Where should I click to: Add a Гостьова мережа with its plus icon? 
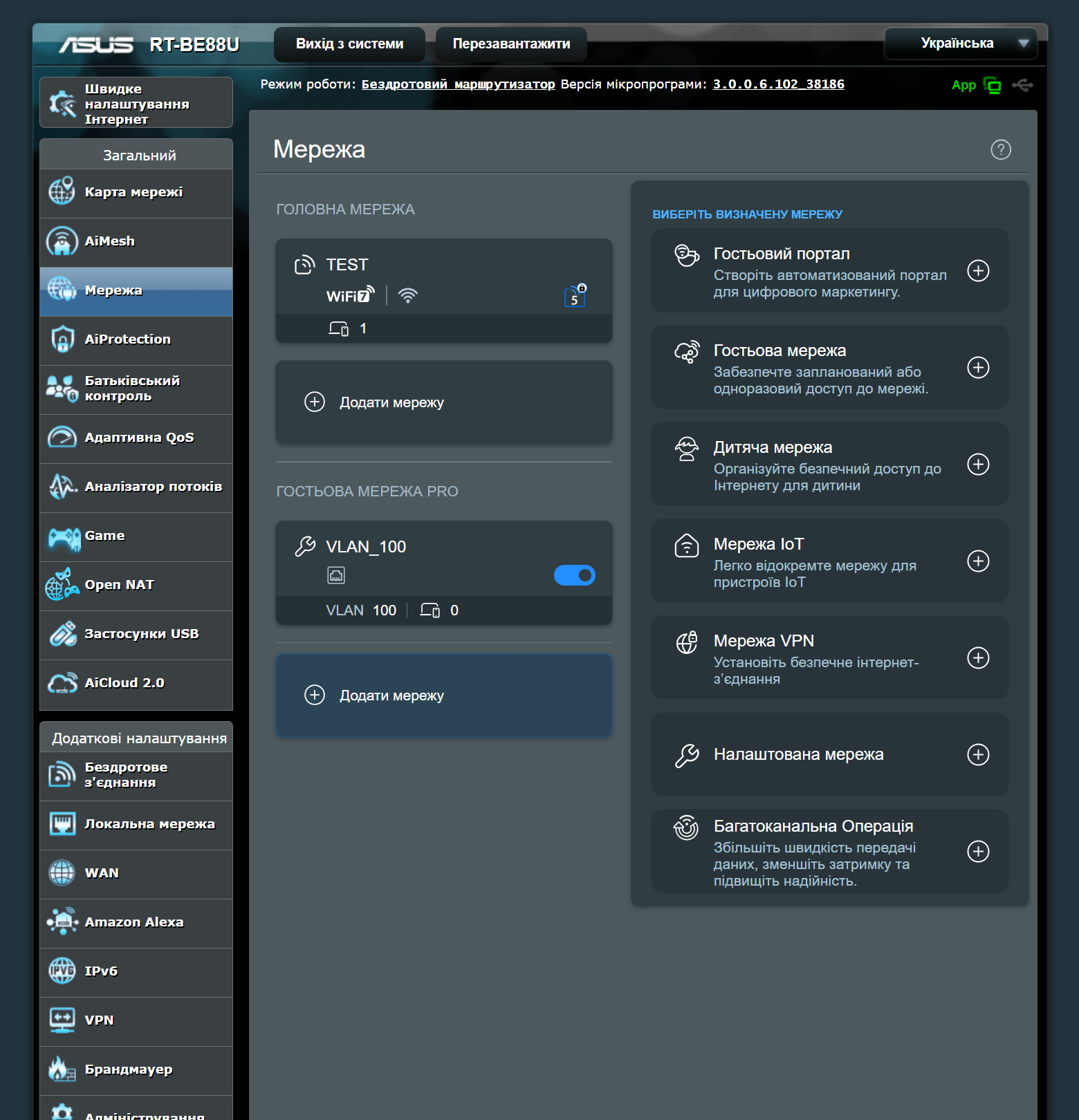pyautogui.click(x=978, y=367)
